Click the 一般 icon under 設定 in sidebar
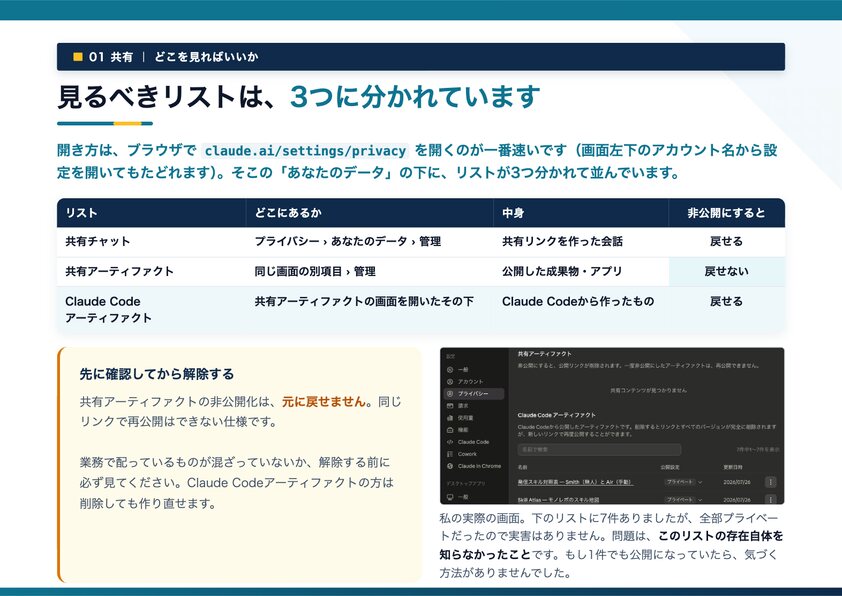This screenshot has width=842, height=596. pos(450,369)
